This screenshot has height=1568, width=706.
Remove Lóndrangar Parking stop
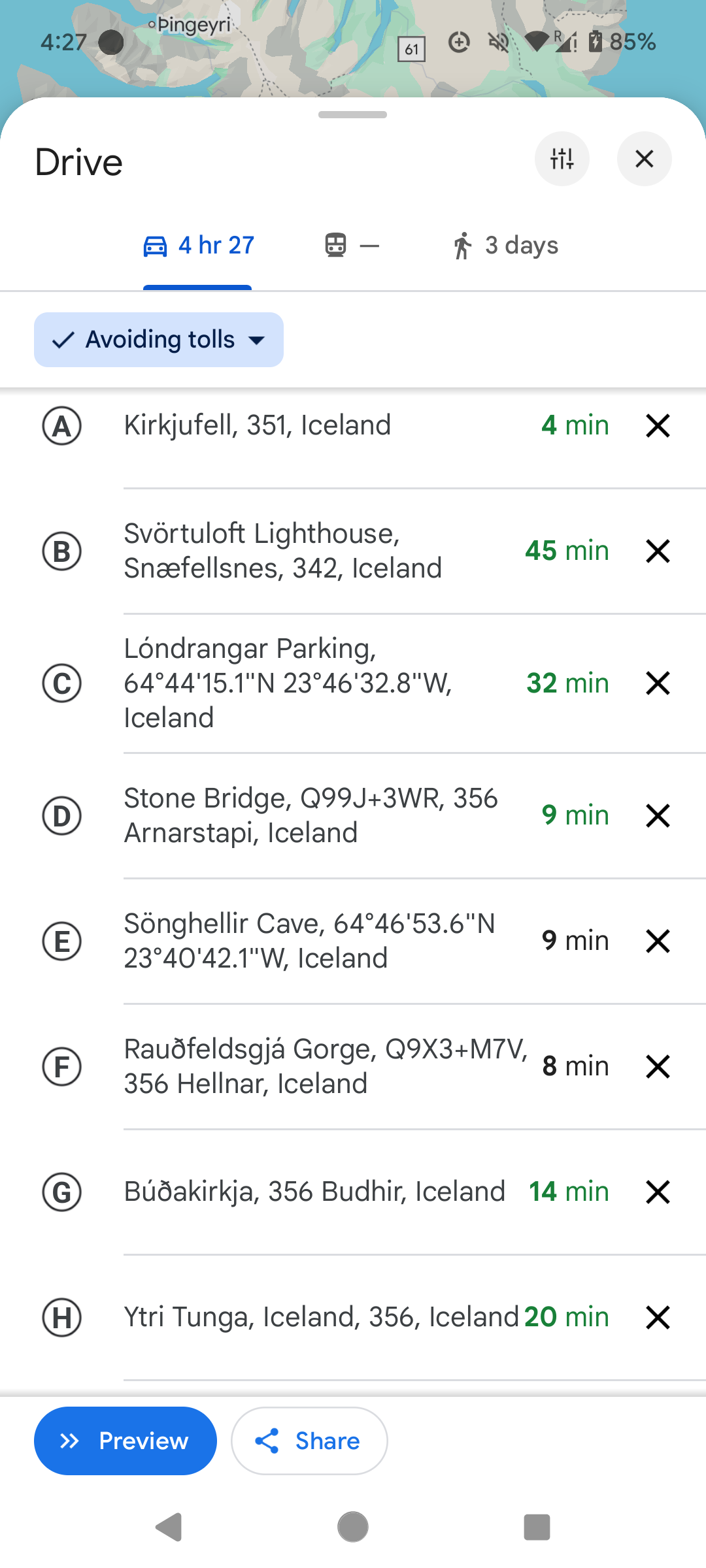(658, 683)
